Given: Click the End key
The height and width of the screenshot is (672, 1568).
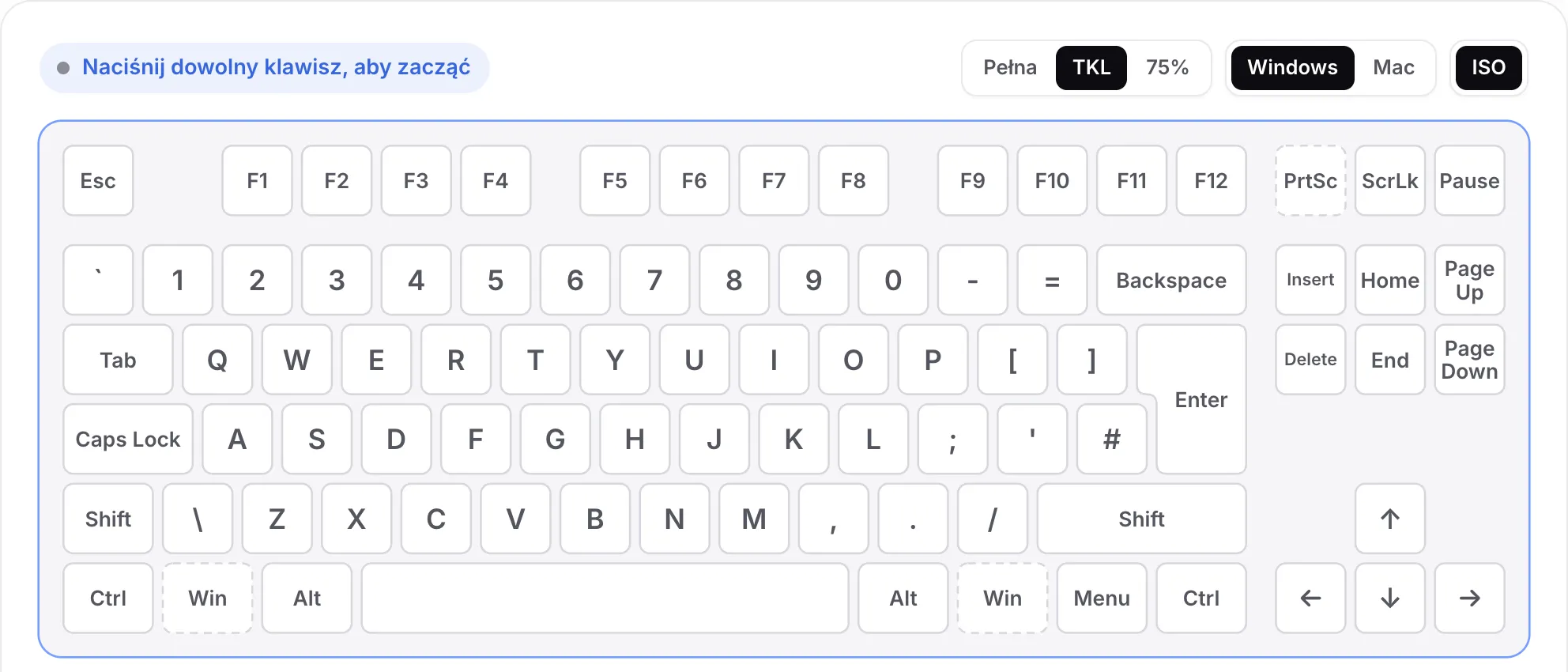Looking at the screenshot, I should pyautogui.click(x=1389, y=360).
